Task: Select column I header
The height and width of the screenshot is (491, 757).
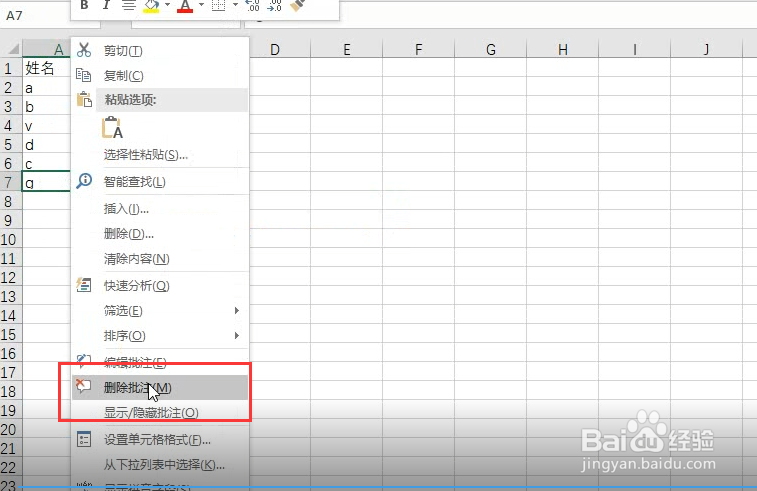Action: 634,49
